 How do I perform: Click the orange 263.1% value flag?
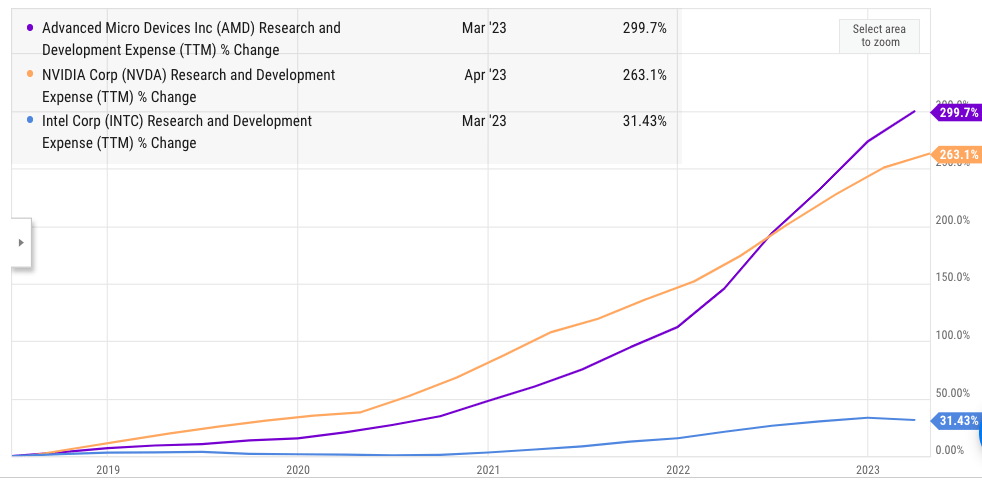coord(956,155)
